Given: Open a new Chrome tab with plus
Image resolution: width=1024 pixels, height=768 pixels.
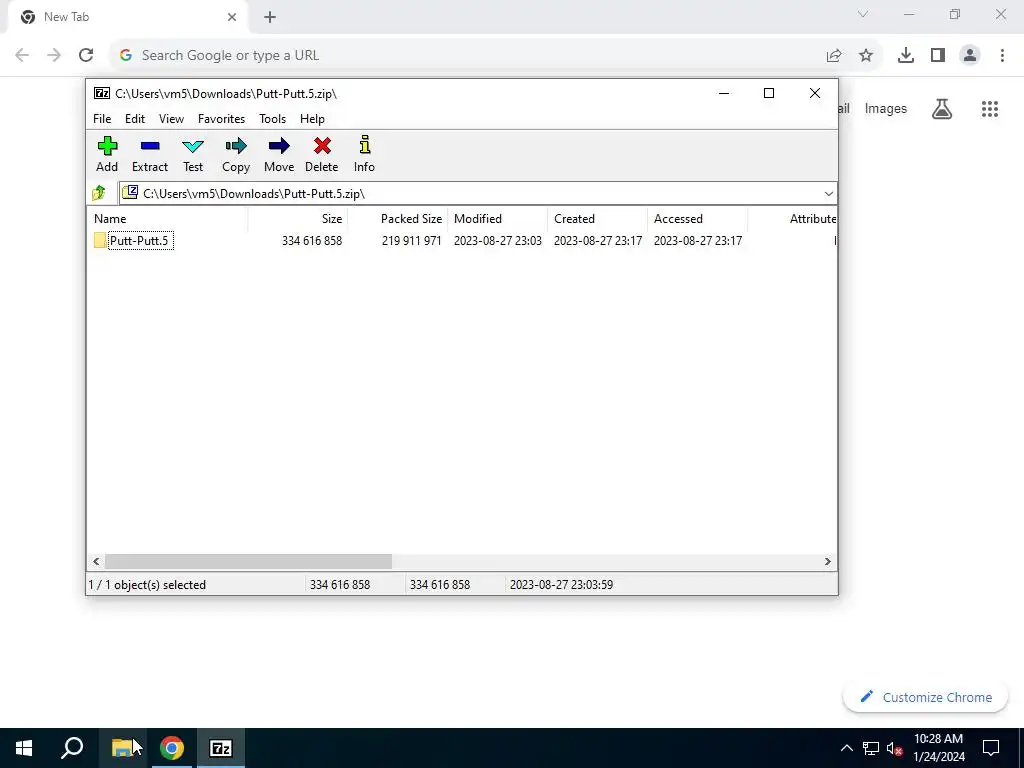Looking at the screenshot, I should (270, 17).
